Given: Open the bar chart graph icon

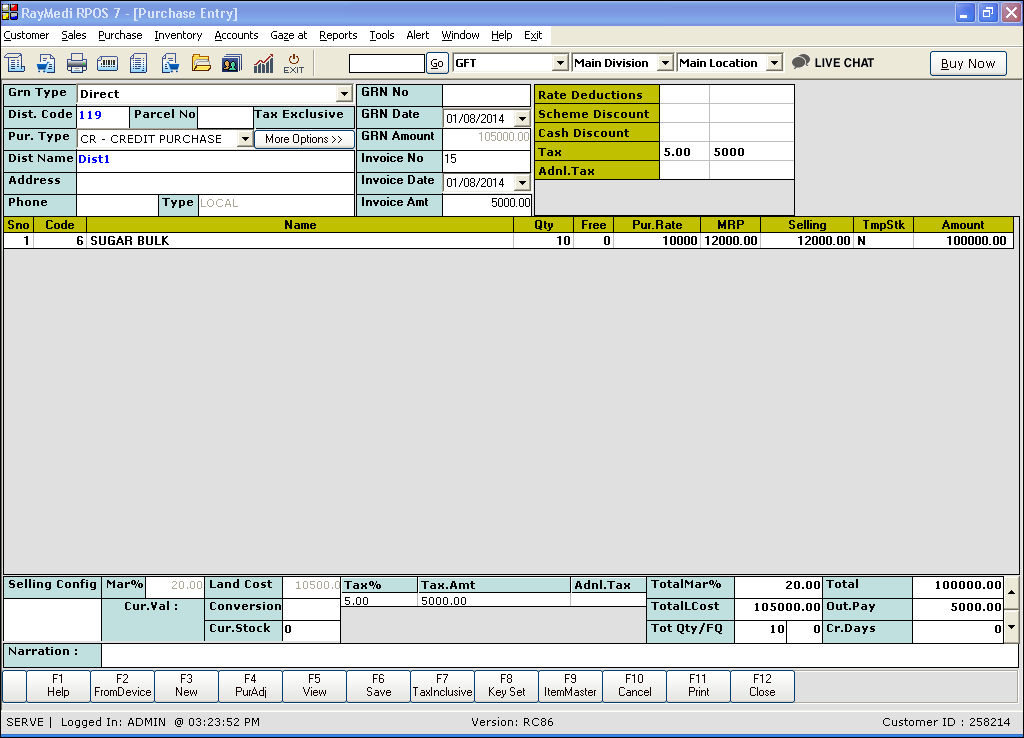Looking at the screenshot, I should coord(263,63).
